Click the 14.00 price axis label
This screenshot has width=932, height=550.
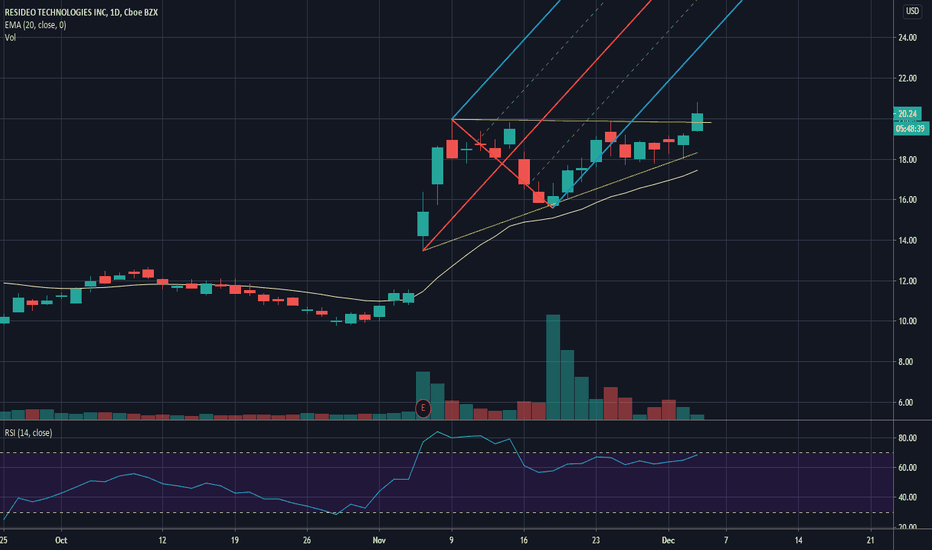pos(907,240)
